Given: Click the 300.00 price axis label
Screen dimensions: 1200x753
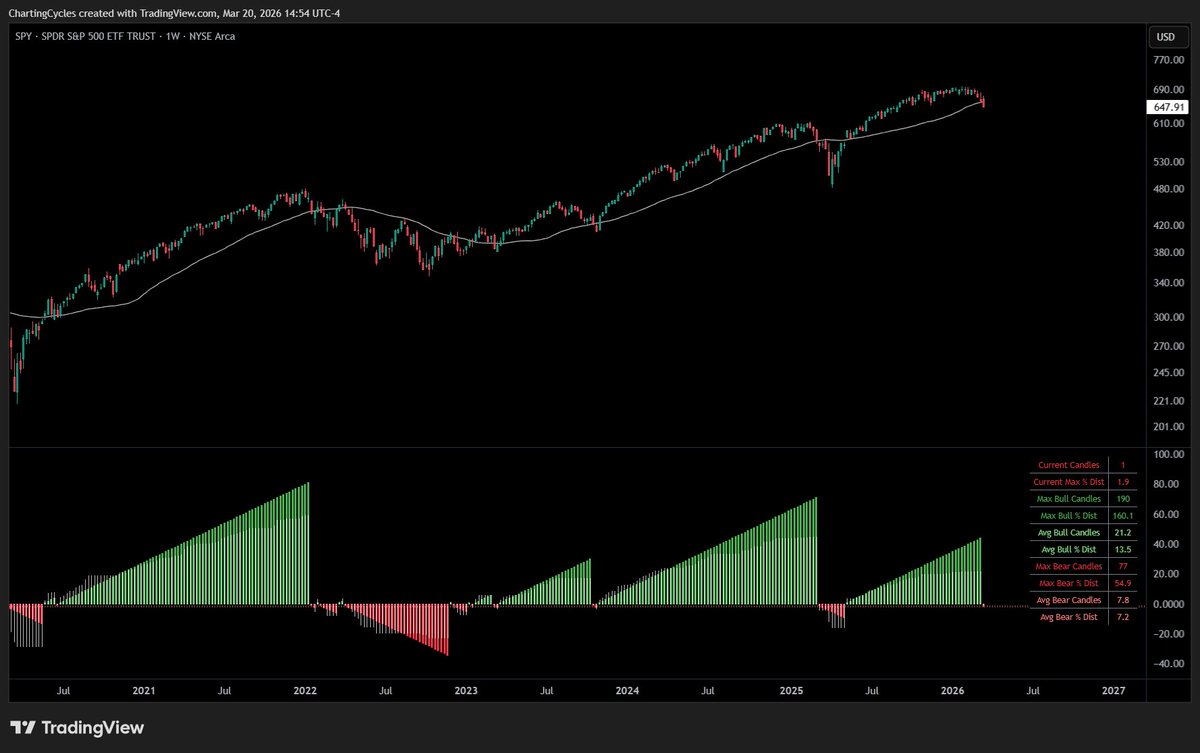Looking at the screenshot, I should [x=1168, y=318].
